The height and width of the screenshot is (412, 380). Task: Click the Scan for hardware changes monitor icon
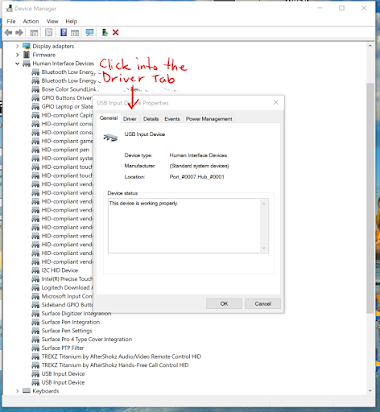[x=89, y=32]
